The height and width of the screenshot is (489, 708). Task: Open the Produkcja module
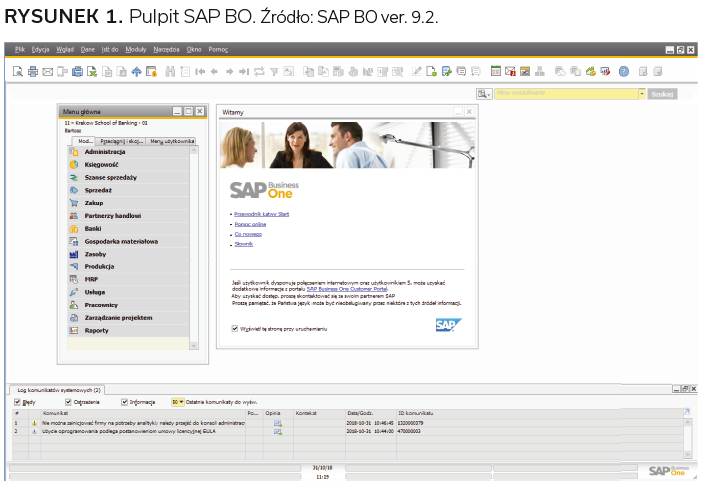(x=128, y=266)
